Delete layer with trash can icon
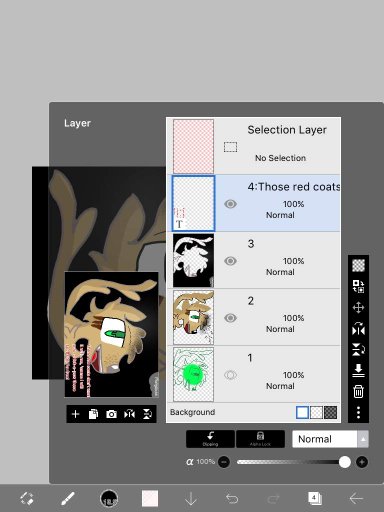This screenshot has height=512, width=384. pos(358,391)
